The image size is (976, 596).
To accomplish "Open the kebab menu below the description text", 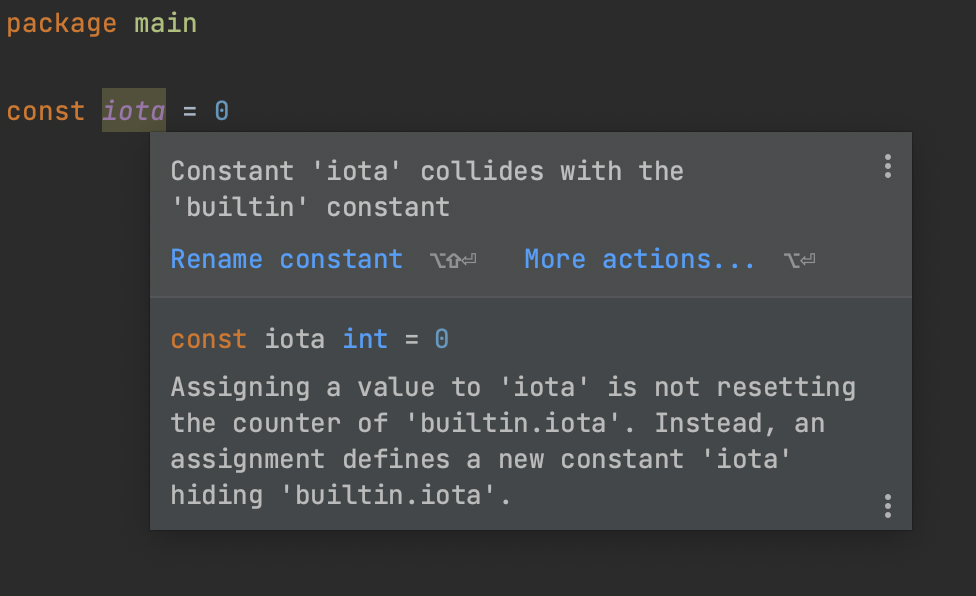I will pyautogui.click(x=887, y=507).
